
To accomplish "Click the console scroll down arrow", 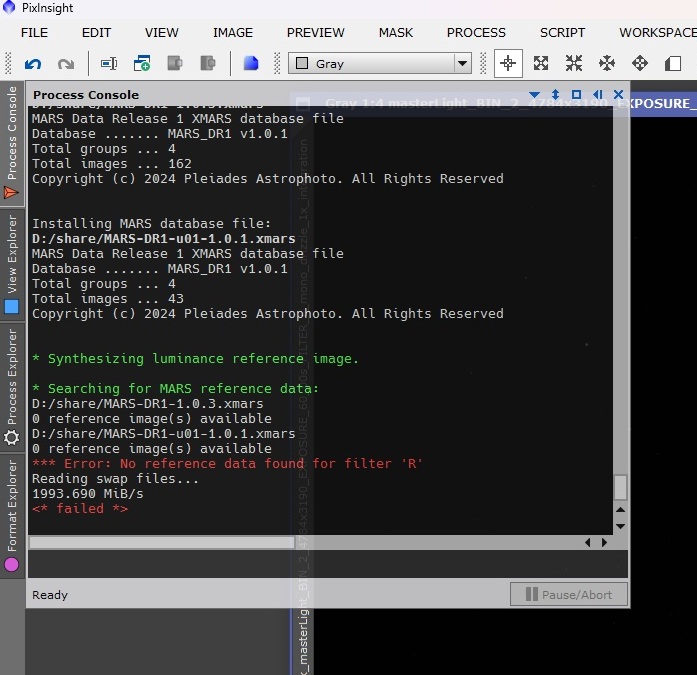I will click(621, 526).
